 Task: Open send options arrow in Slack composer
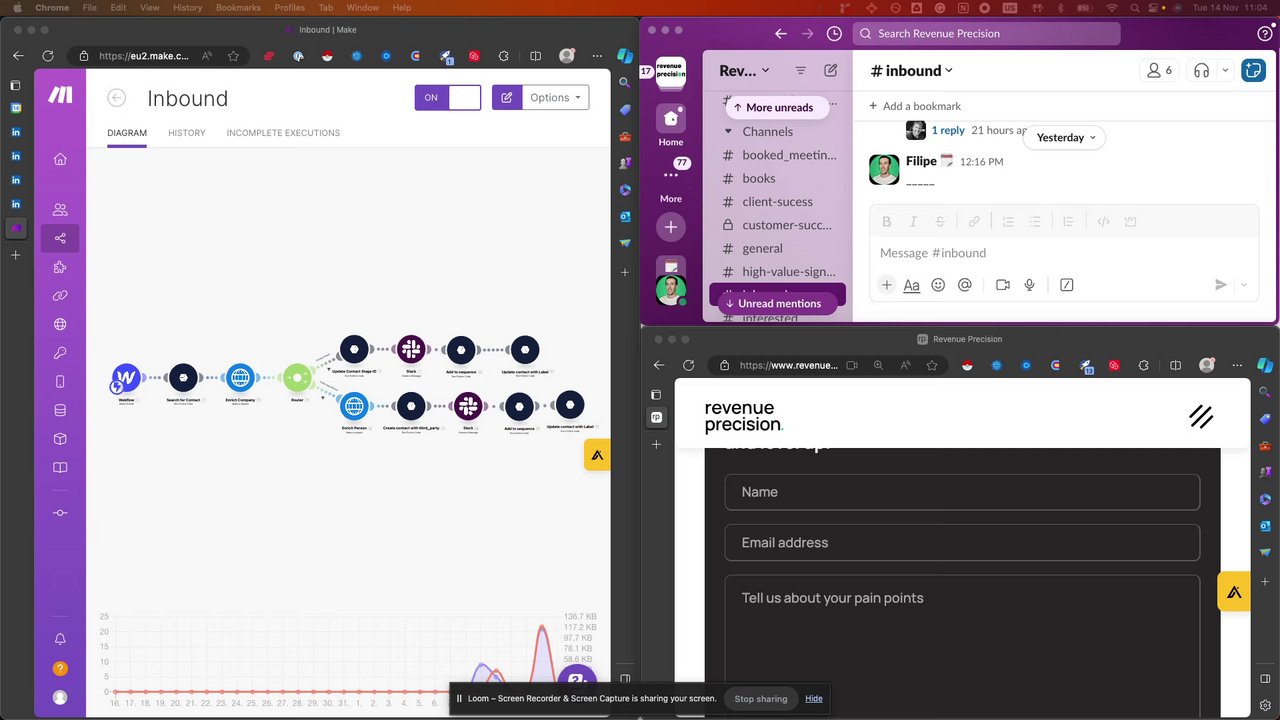click(x=1244, y=285)
